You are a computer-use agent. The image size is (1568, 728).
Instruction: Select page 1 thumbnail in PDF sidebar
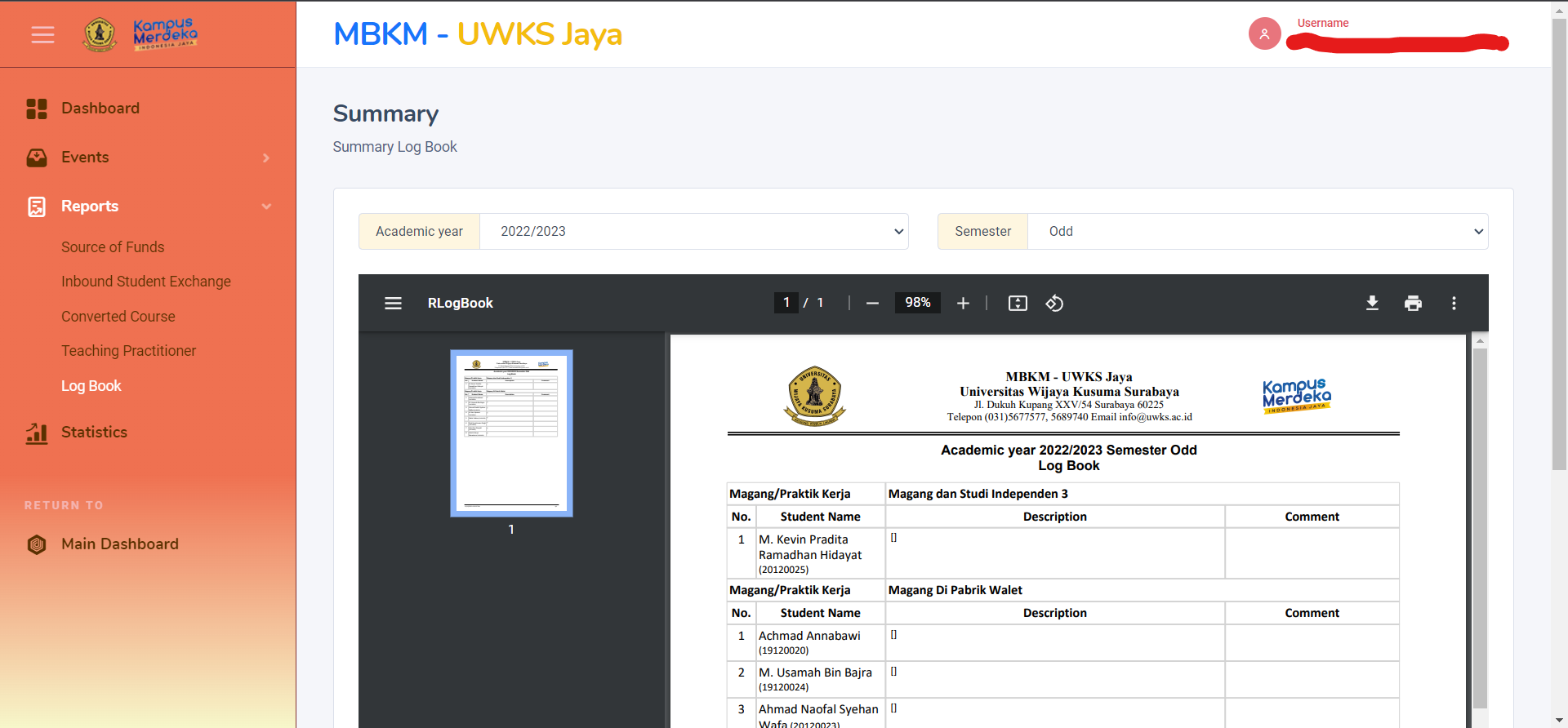point(511,433)
